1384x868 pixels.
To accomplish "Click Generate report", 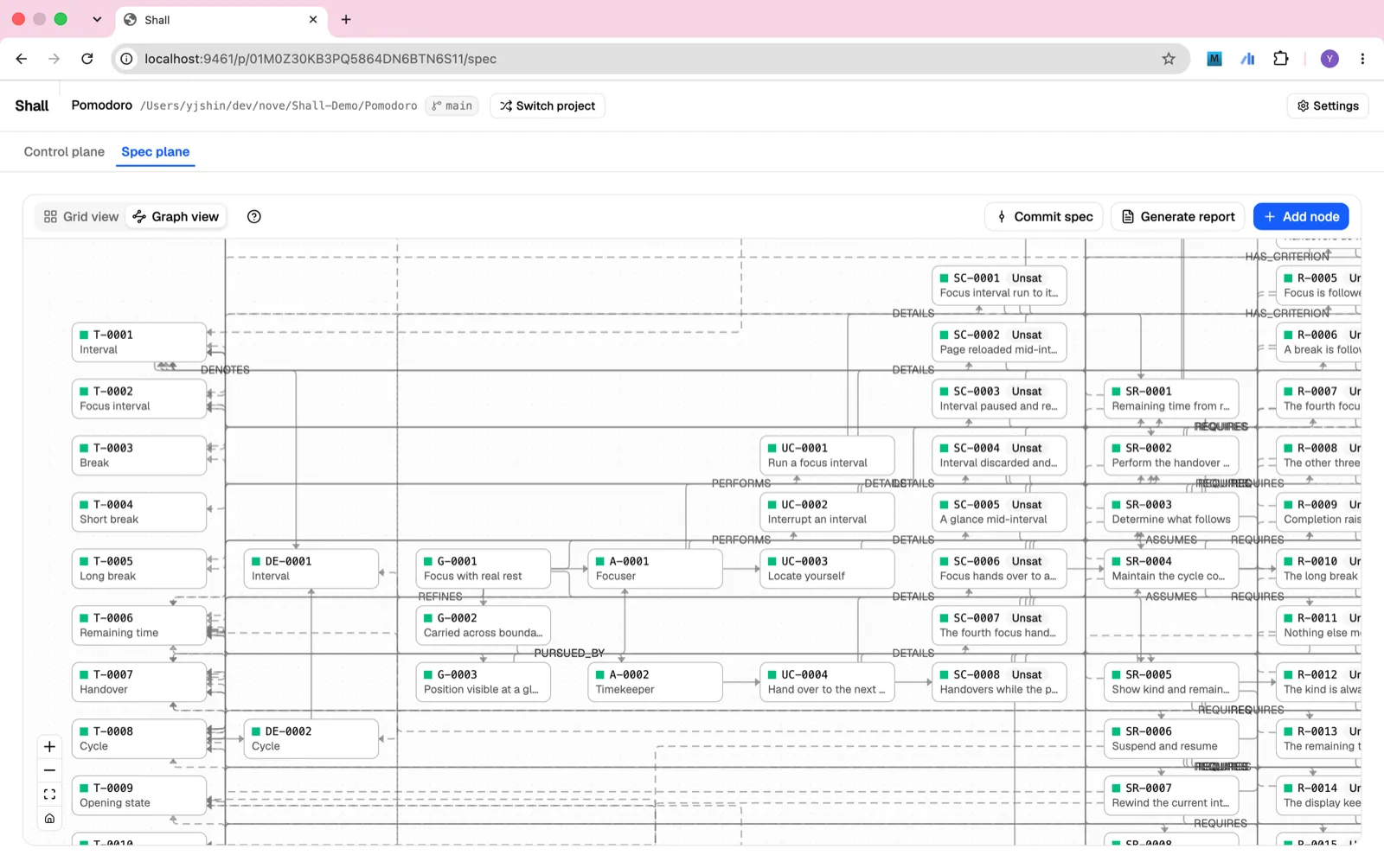I will [1178, 217].
